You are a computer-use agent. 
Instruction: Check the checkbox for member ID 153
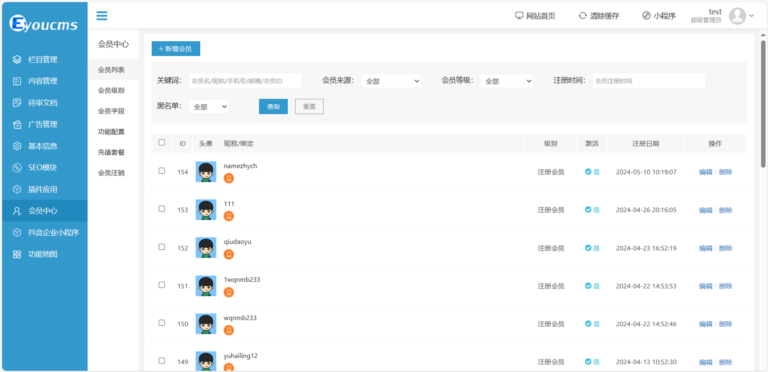(x=162, y=209)
